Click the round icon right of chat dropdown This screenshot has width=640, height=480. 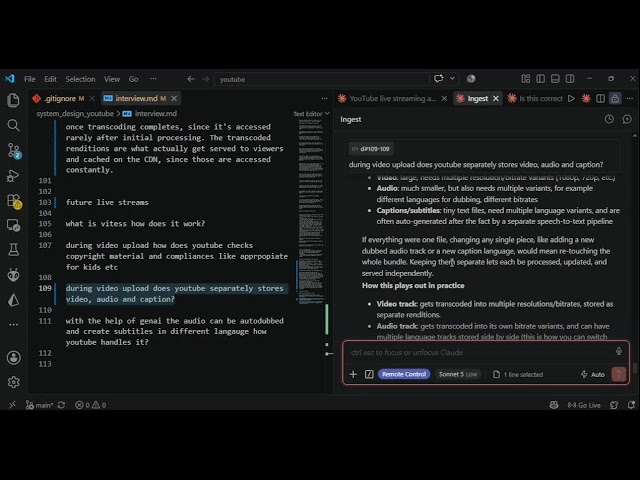pyautogui.click(x=471, y=78)
